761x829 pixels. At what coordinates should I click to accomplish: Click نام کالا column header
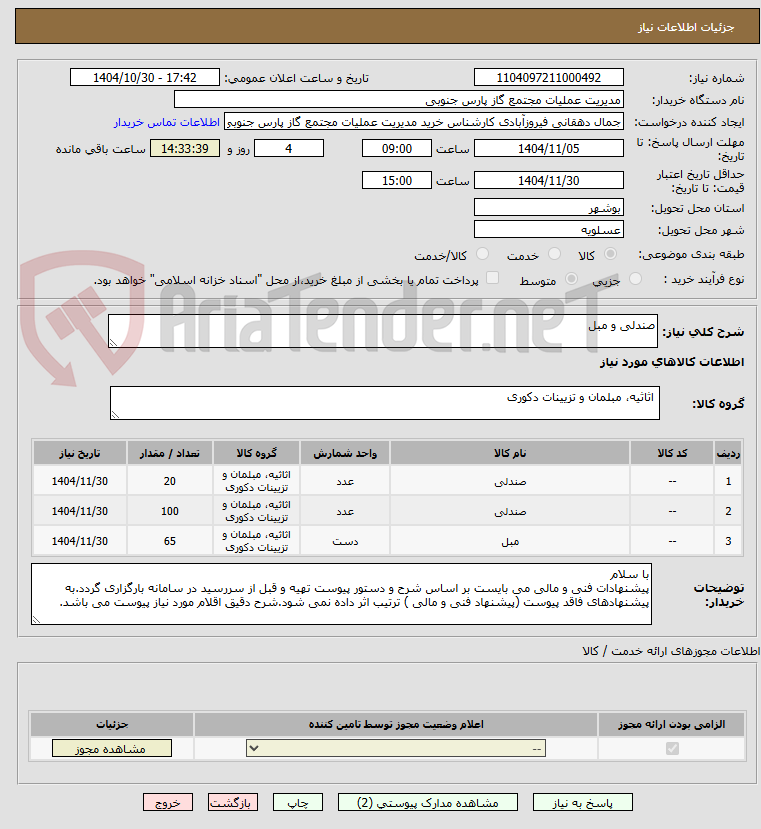pyautogui.click(x=510, y=453)
